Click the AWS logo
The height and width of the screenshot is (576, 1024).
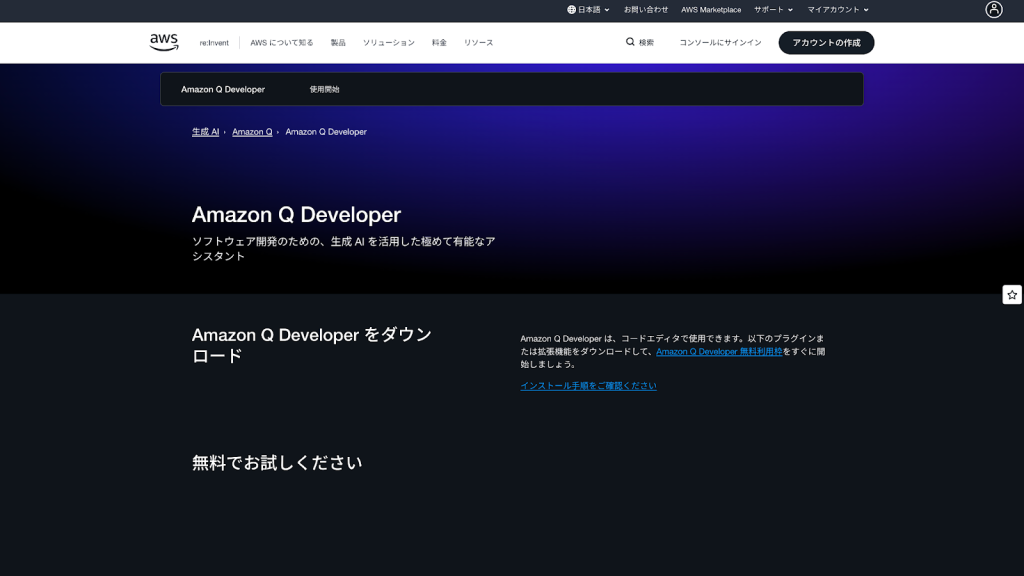(x=164, y=42)
